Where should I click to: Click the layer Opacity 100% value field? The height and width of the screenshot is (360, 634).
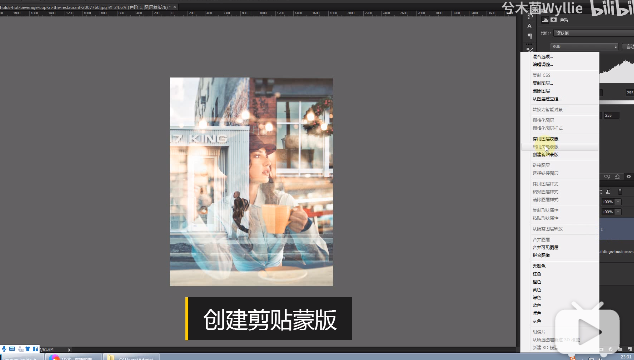click(608, 201)
